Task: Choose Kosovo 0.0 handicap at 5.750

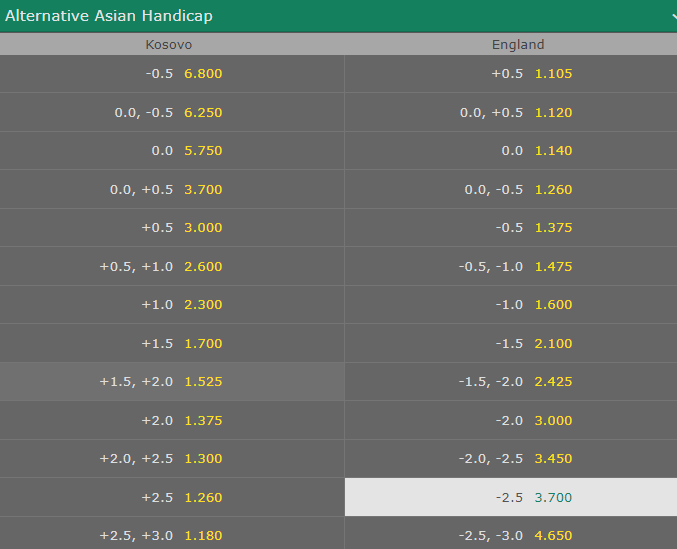Action: coord(172,151)
